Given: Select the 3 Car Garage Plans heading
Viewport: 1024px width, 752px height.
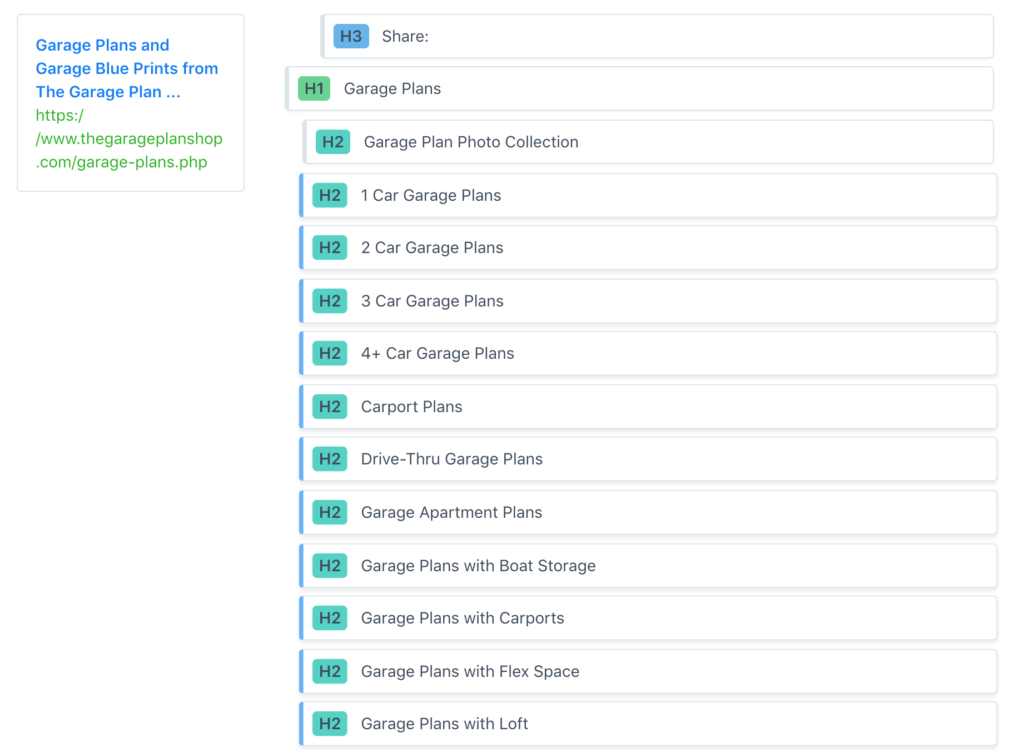Looking at the screenshot, I should [x=432, y=301].
